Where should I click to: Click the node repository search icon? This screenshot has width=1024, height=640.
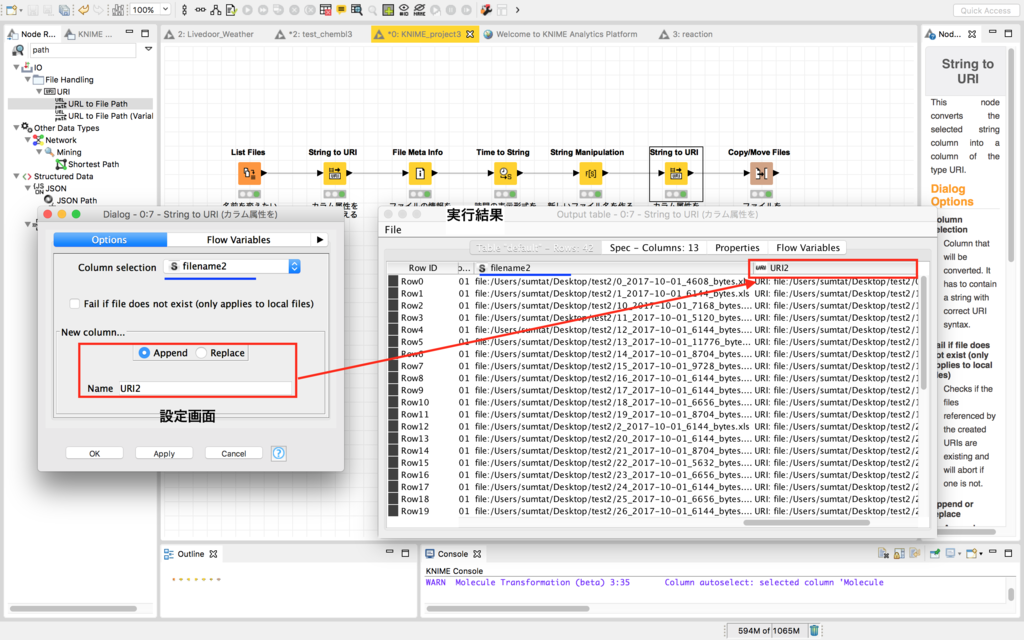click(18, 50)
